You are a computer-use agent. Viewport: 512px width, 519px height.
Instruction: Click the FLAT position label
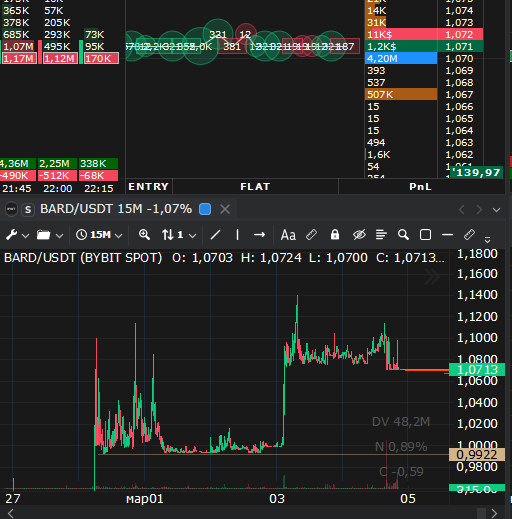255,186
